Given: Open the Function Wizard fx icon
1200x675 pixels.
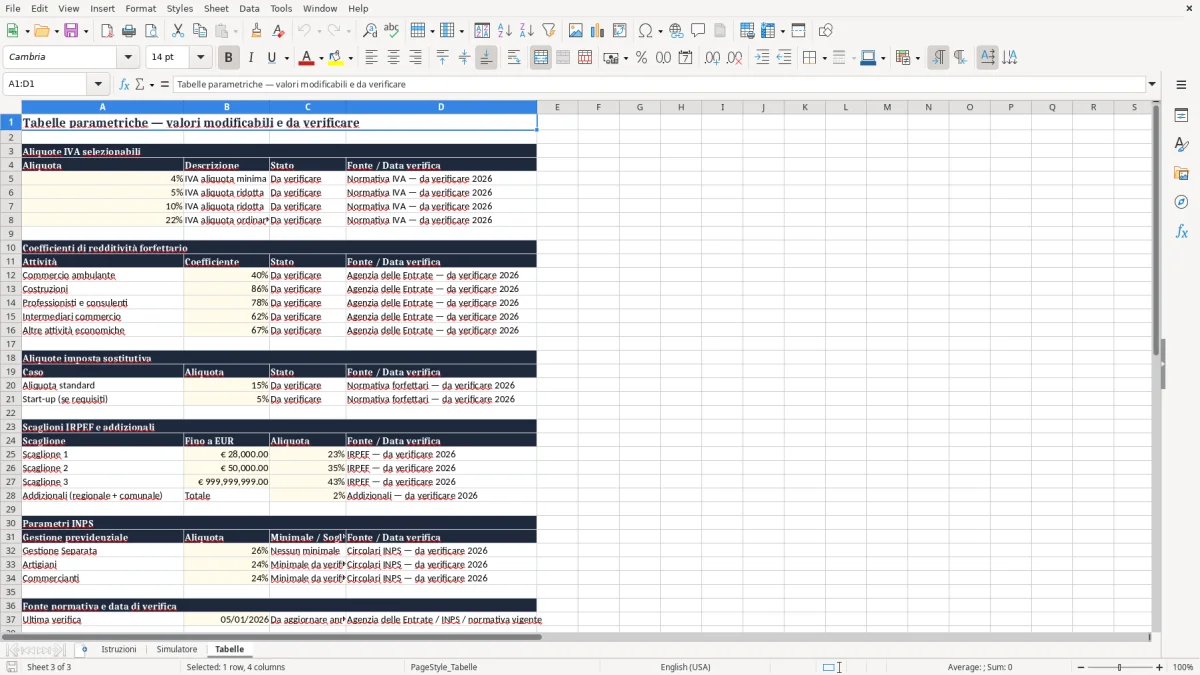Looking at the screenshot, I should tap(124, 85).
